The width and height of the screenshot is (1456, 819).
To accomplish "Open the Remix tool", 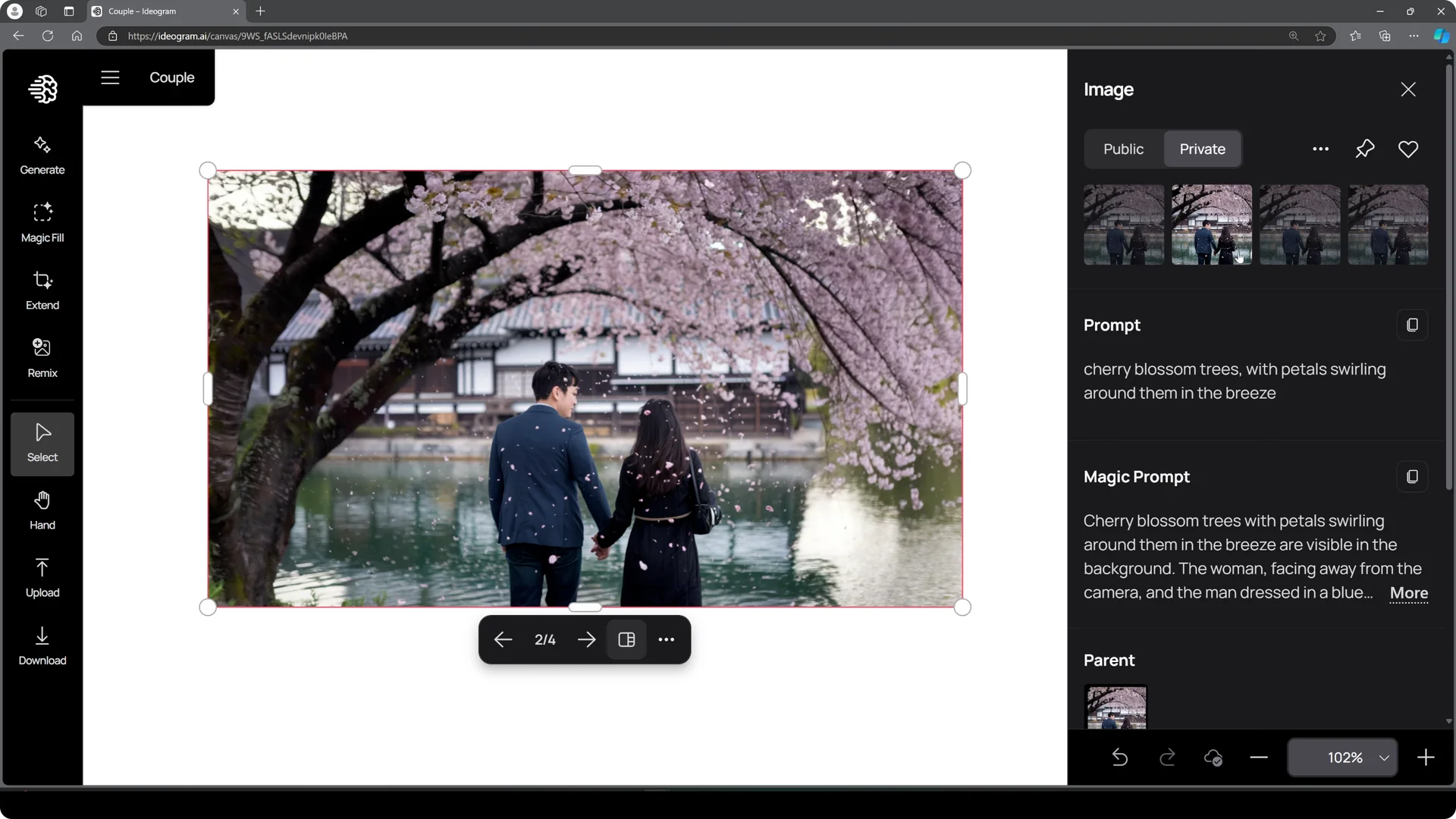I will (42, 356).
